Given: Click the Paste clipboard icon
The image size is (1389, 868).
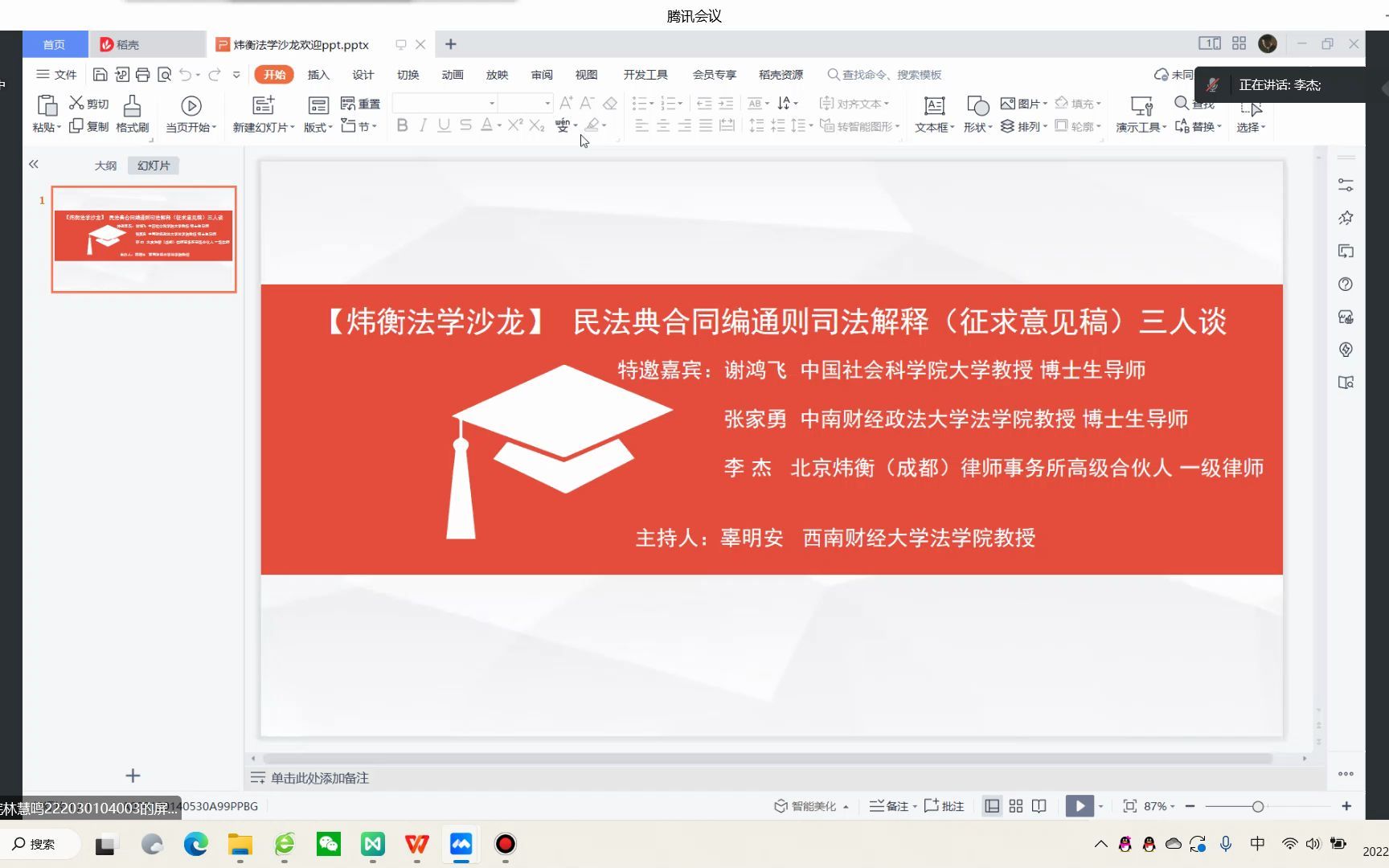Looking at the screenshot, I should [47, 105].
